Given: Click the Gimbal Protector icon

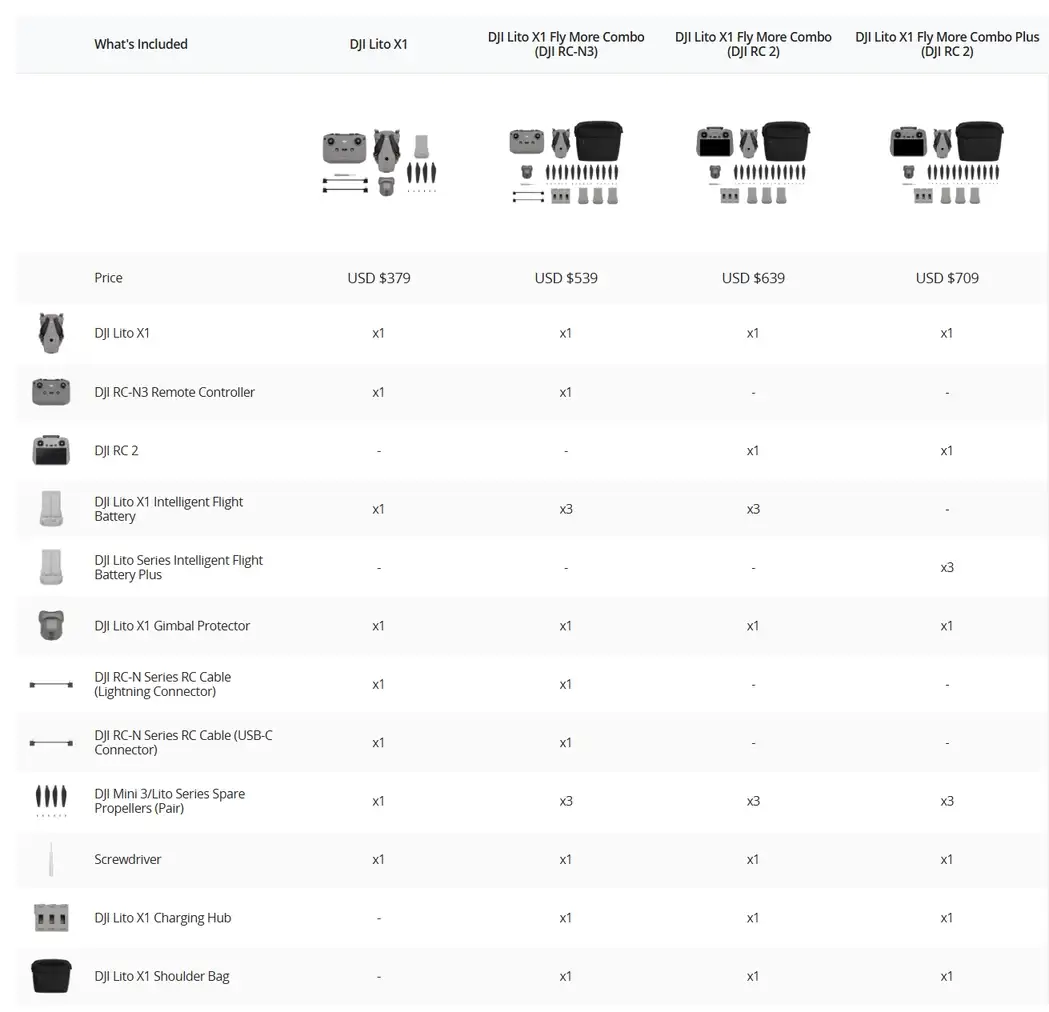Looking at the screenshot, I should (x=51, y=625).
